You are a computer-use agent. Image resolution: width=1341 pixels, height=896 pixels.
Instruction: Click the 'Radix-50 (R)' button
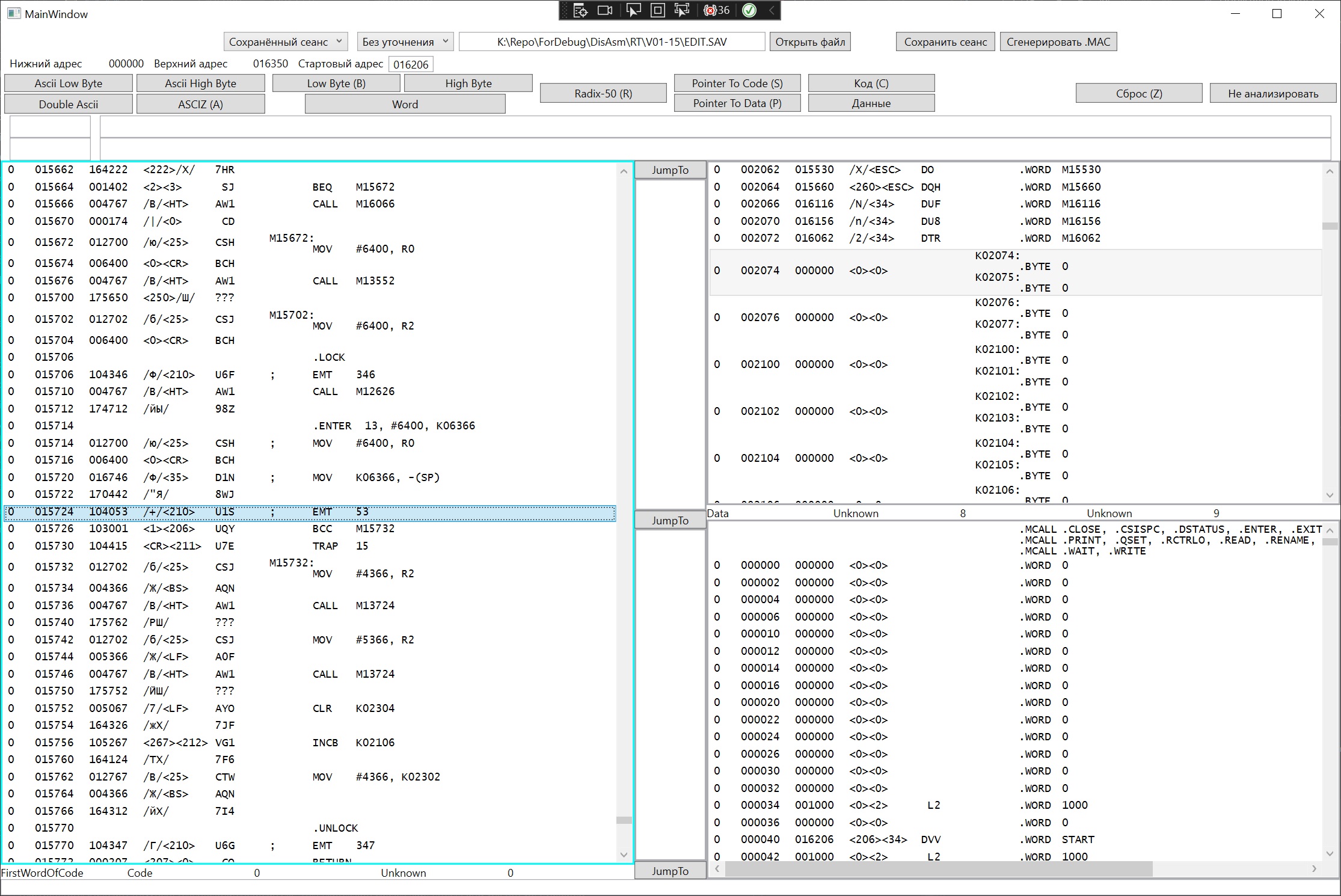(x=603, y=93)
